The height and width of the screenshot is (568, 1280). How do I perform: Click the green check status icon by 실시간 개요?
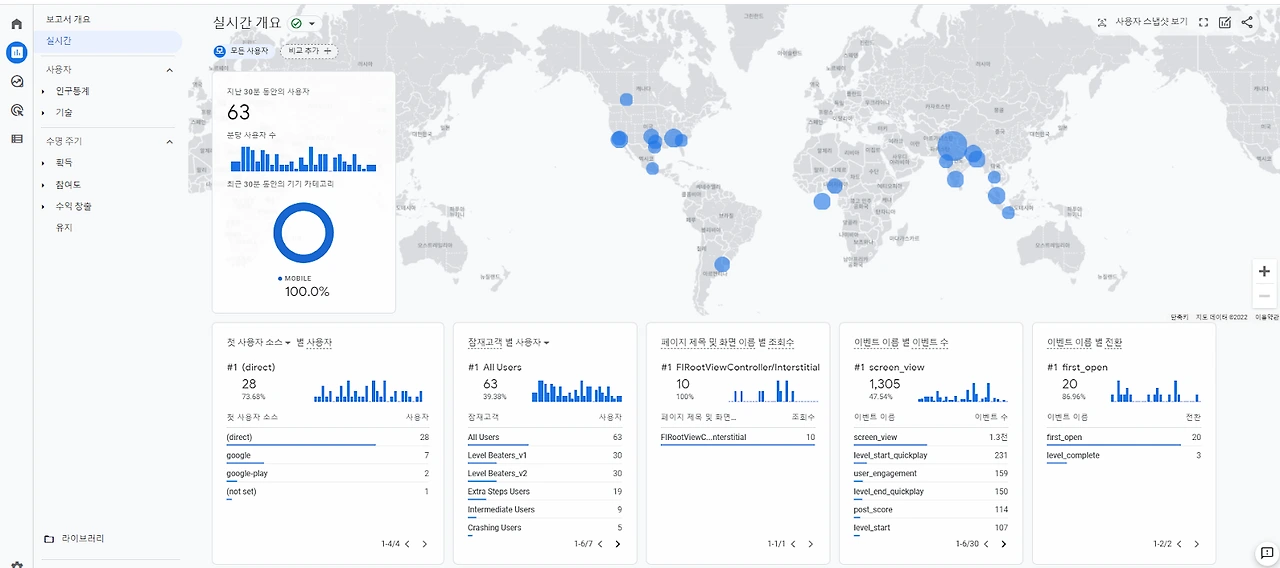tap(296, 23)
